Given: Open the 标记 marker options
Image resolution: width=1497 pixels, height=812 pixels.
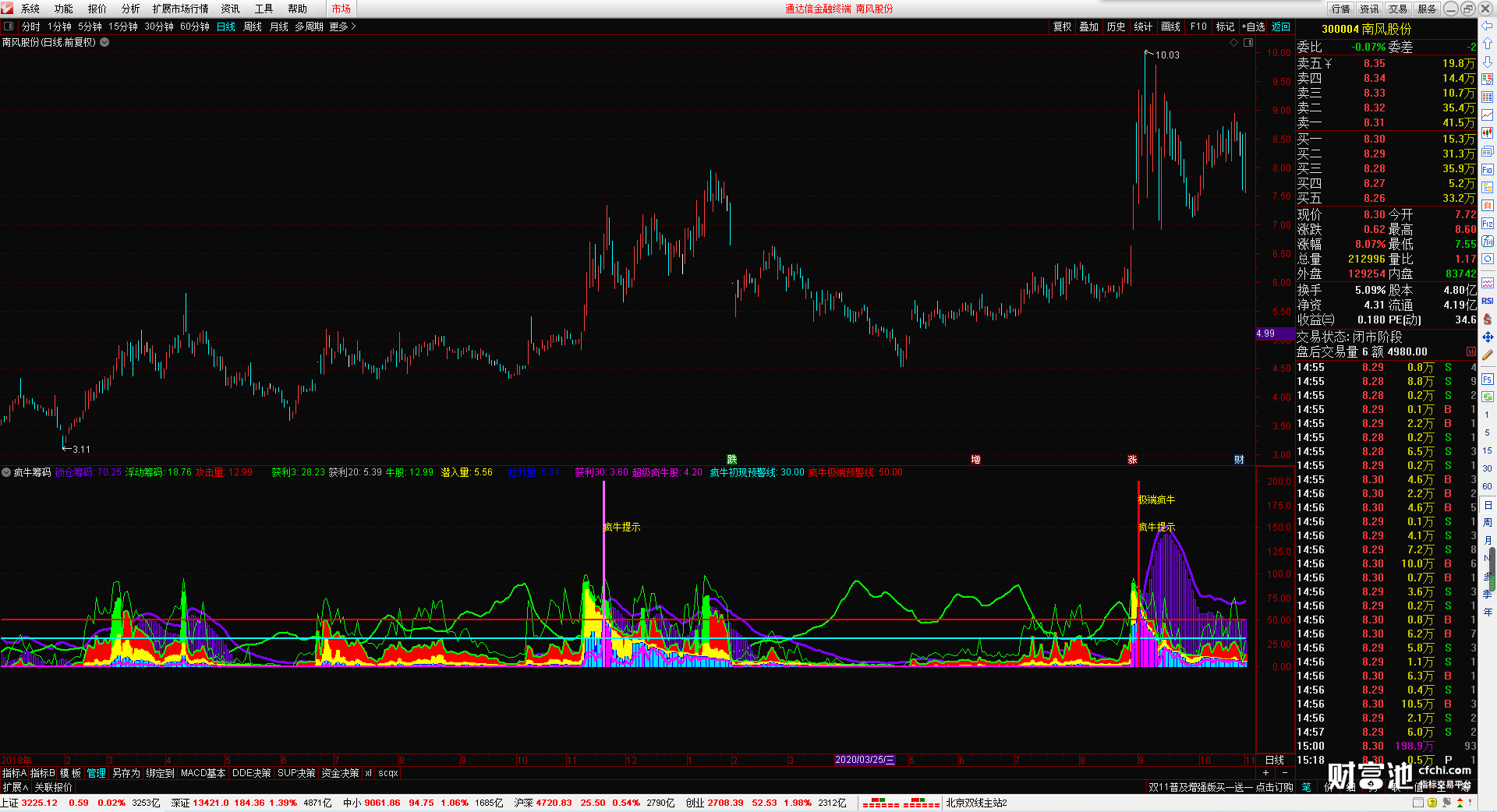Looking at the screenshot, I should [1225, 26].
